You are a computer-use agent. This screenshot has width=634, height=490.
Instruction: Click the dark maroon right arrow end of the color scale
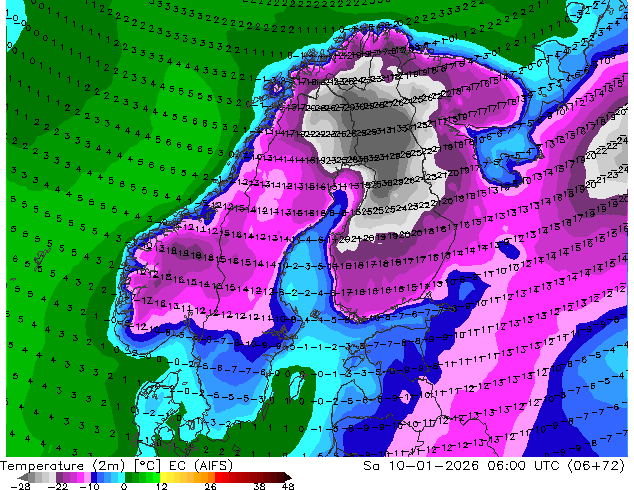[x=287, y=477]
